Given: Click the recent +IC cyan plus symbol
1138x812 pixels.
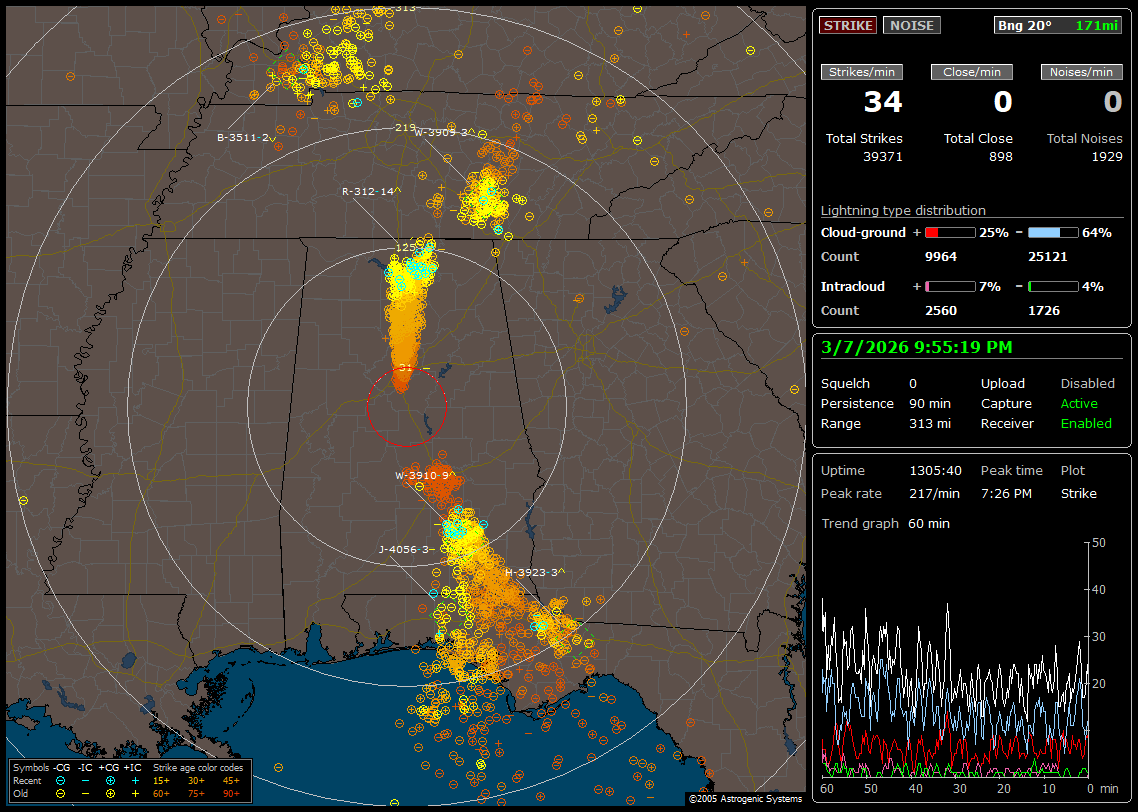Looking at the screenshot, I should click(135, 779).
